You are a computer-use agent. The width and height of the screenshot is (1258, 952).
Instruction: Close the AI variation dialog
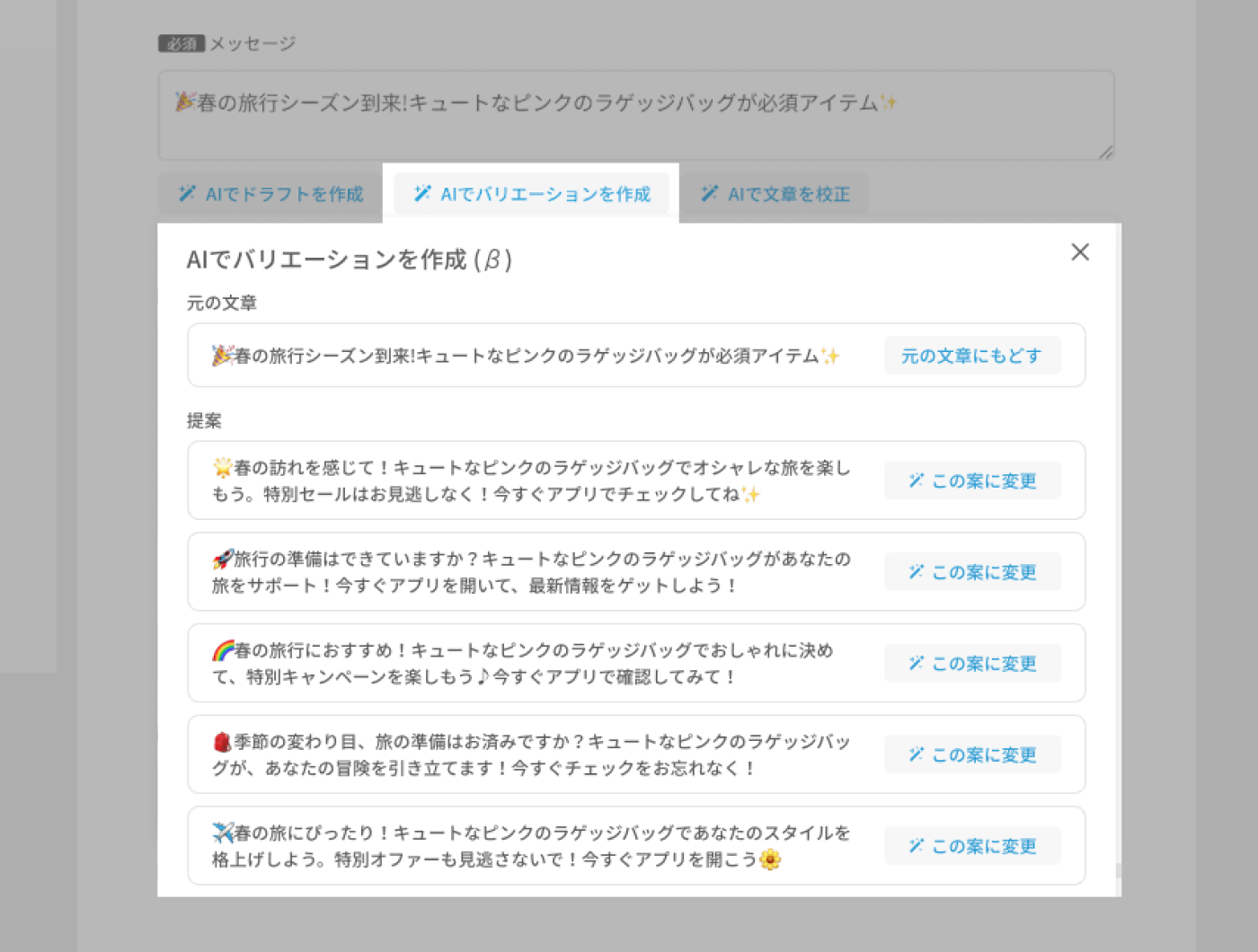(x=1080, y=252)
